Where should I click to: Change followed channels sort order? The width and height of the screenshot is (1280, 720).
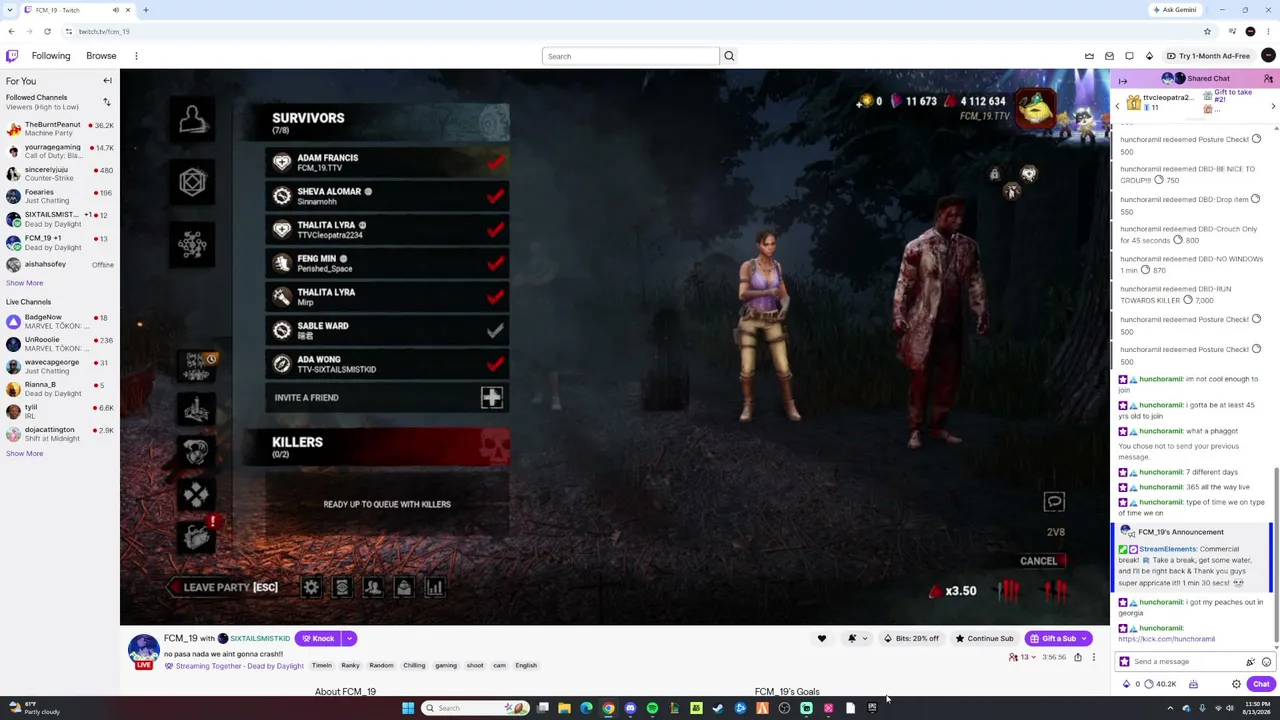pos(107,102)
